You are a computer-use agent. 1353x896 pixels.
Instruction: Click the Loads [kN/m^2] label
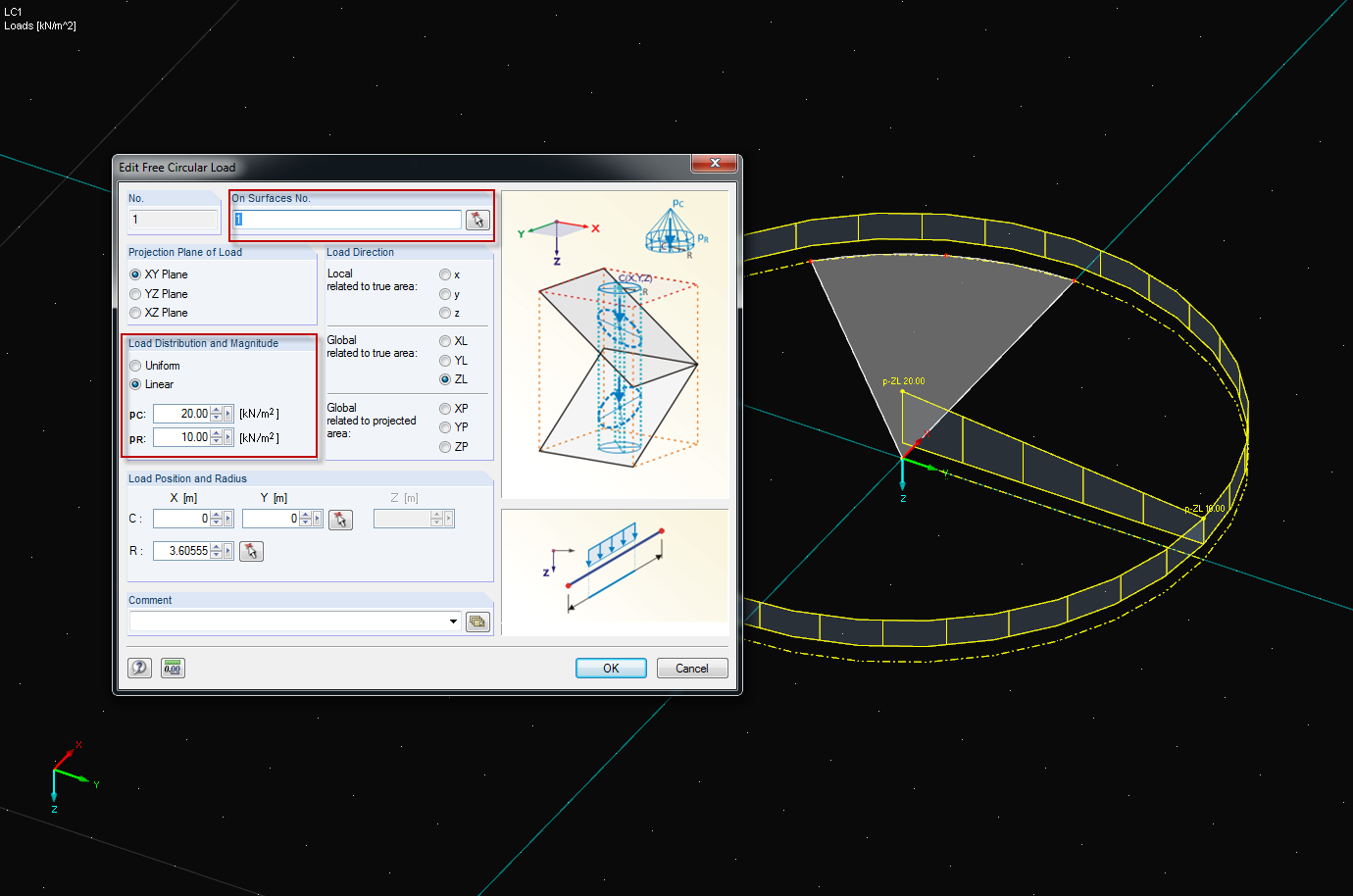tap(40, 25)
